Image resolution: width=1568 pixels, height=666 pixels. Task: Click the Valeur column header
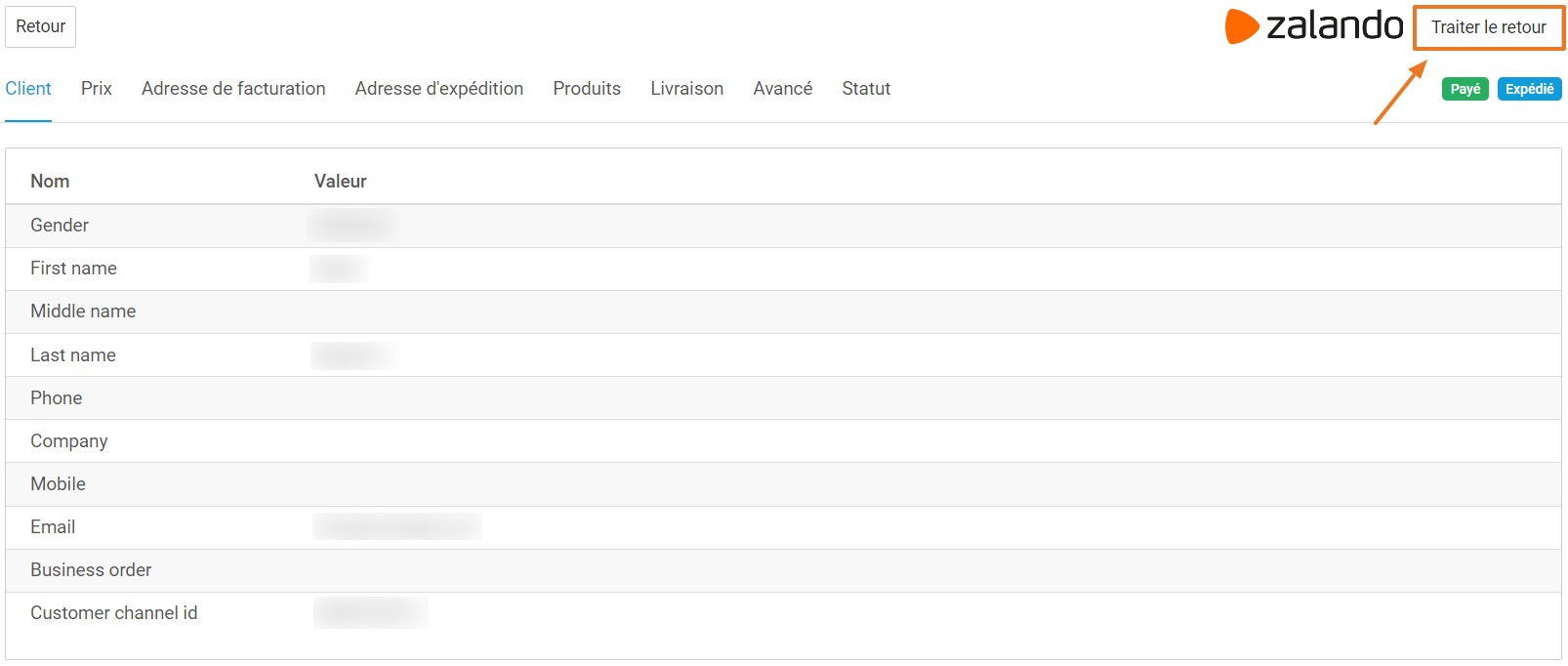click(x=341, y=182)
